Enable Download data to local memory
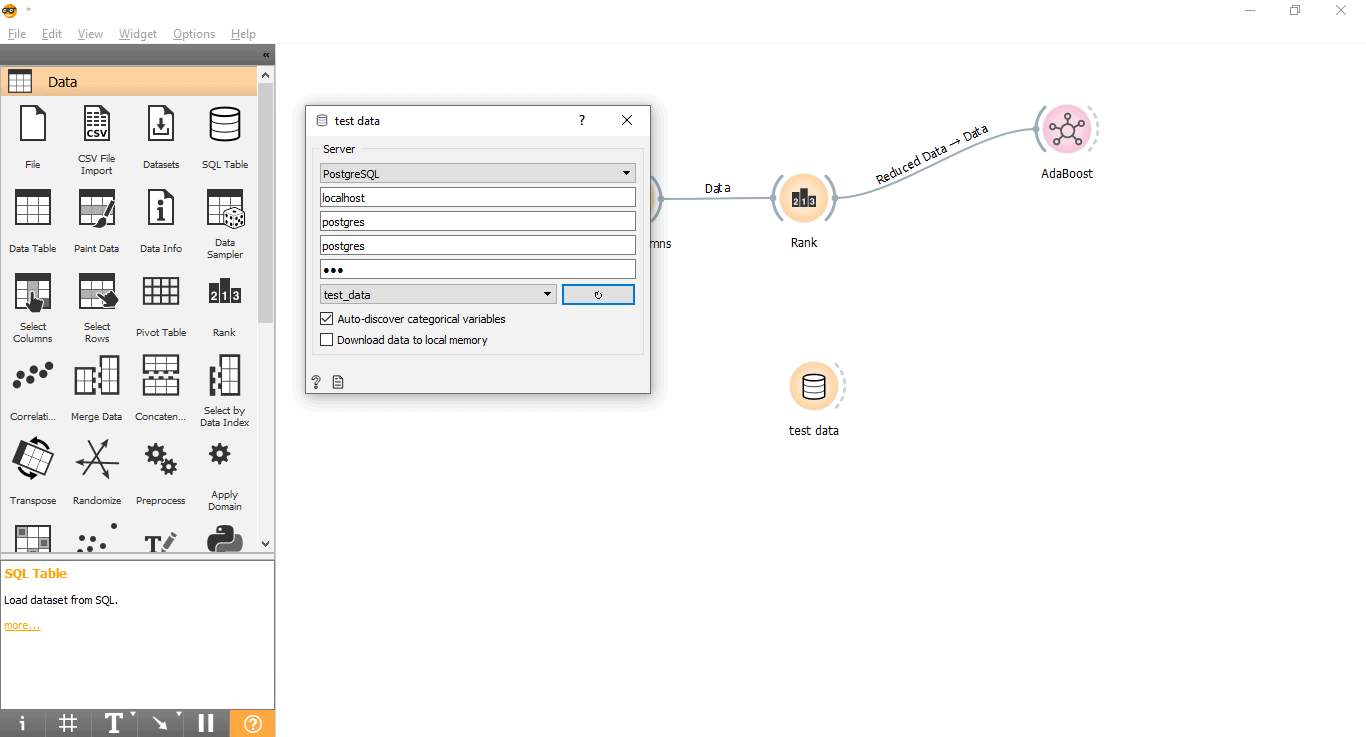Viewport: 1366px width, 737px height. (x=327, y=340)
